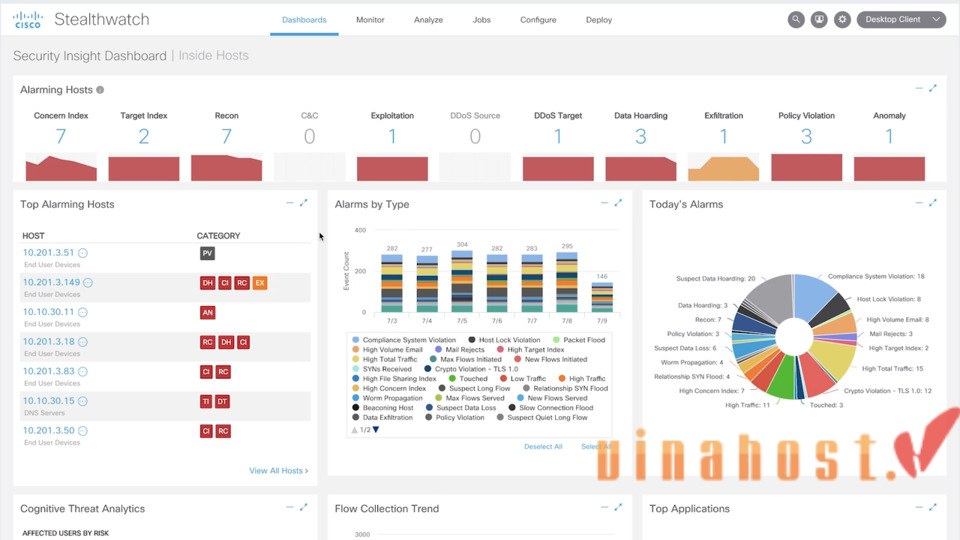Expand the Top Applications panel
The width and height of the screenshot is (960, 540).
pyautogui.click(x=933, y=507)
